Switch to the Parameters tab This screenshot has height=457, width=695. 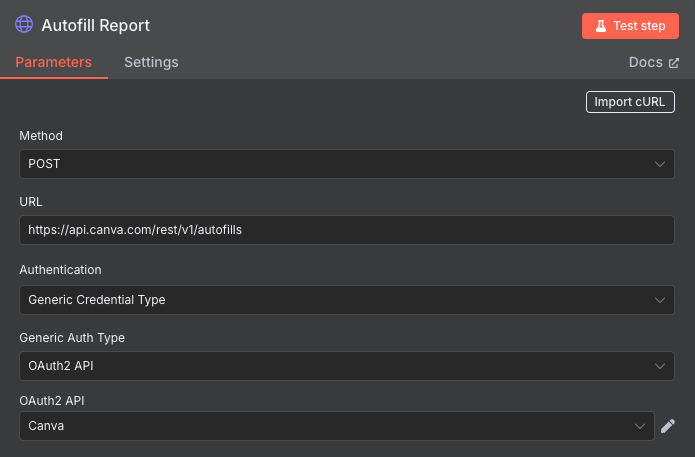tap(54, 62)
